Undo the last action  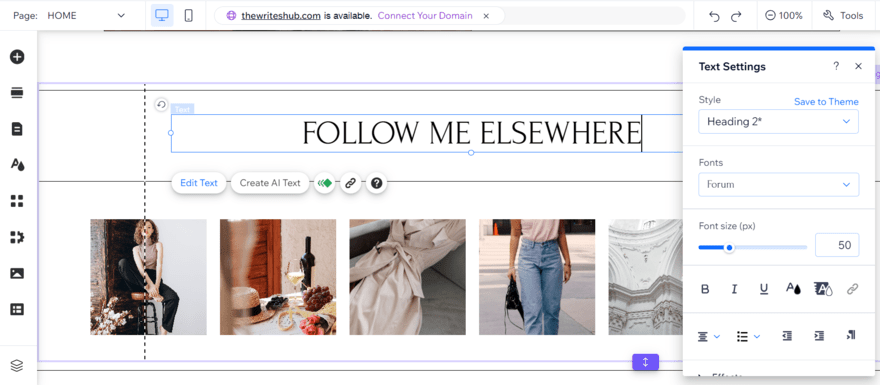coord(714,16)
